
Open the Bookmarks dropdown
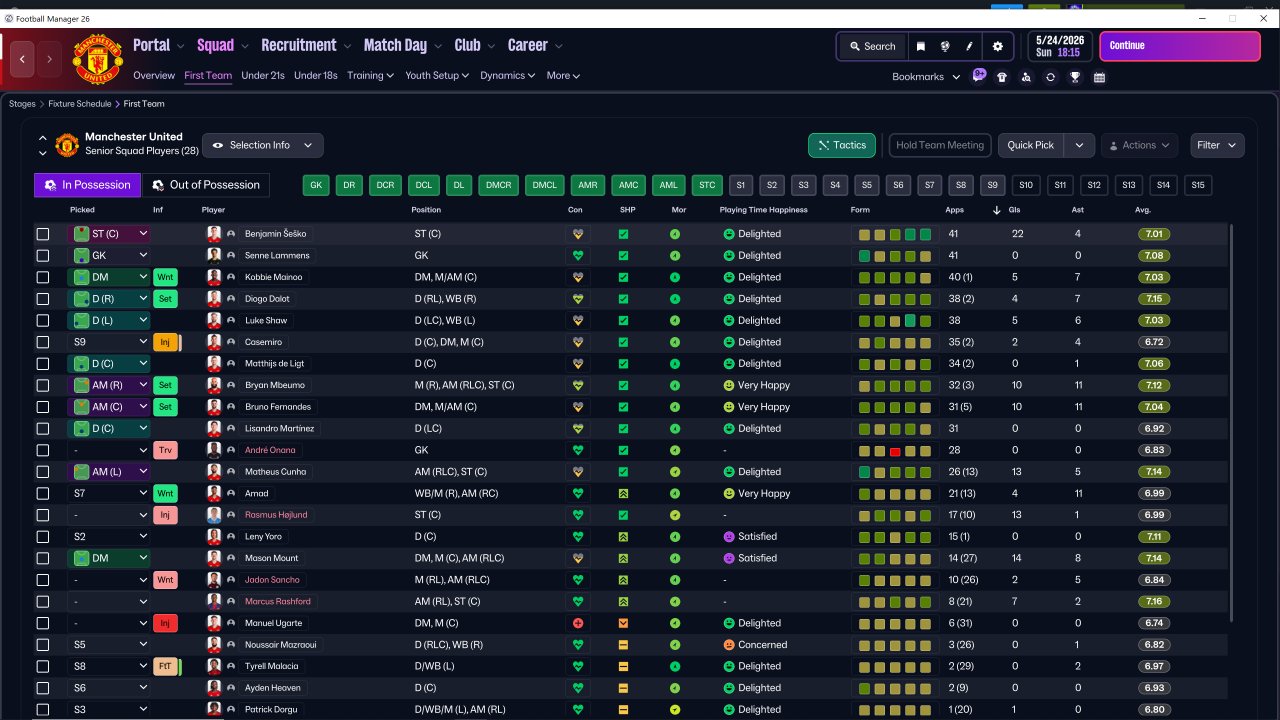(926, 77)
